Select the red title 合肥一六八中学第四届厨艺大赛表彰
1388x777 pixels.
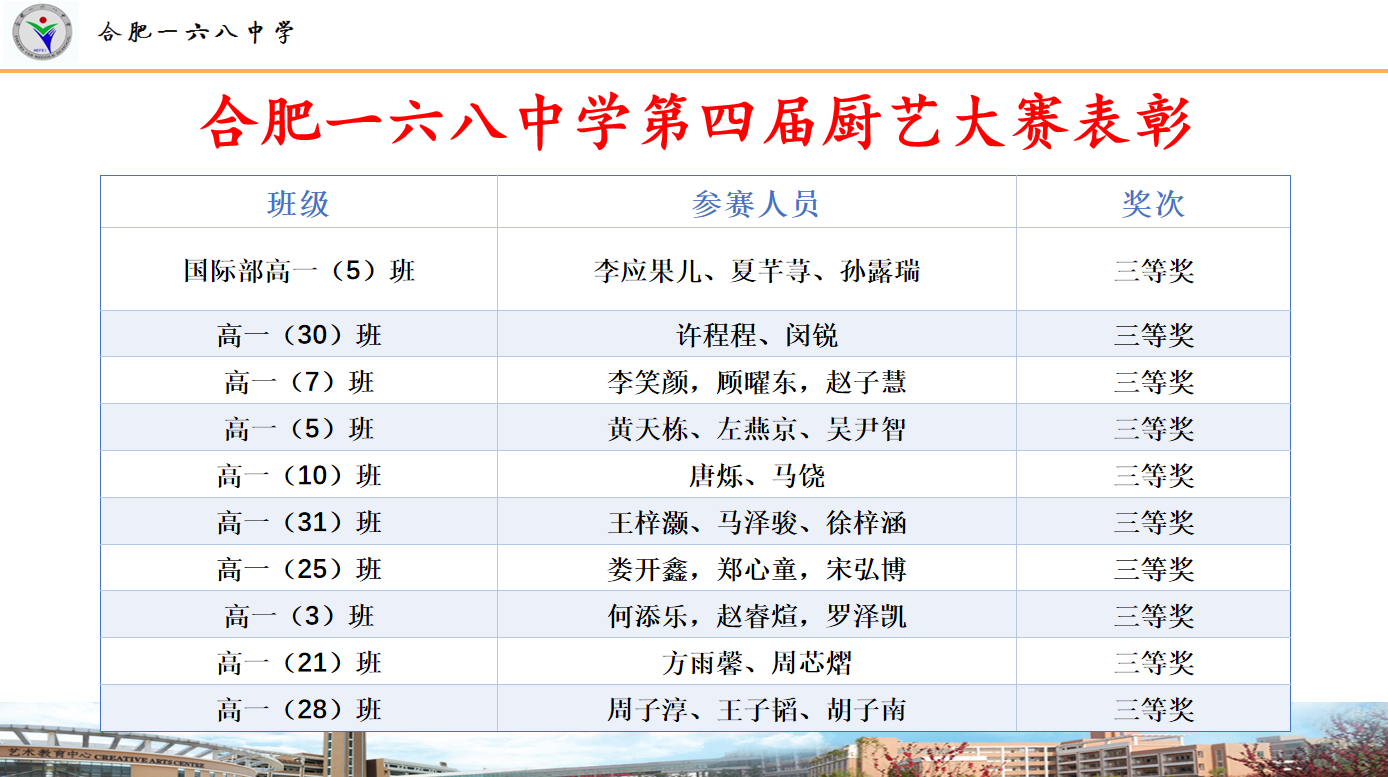click(x=695, y=124)
